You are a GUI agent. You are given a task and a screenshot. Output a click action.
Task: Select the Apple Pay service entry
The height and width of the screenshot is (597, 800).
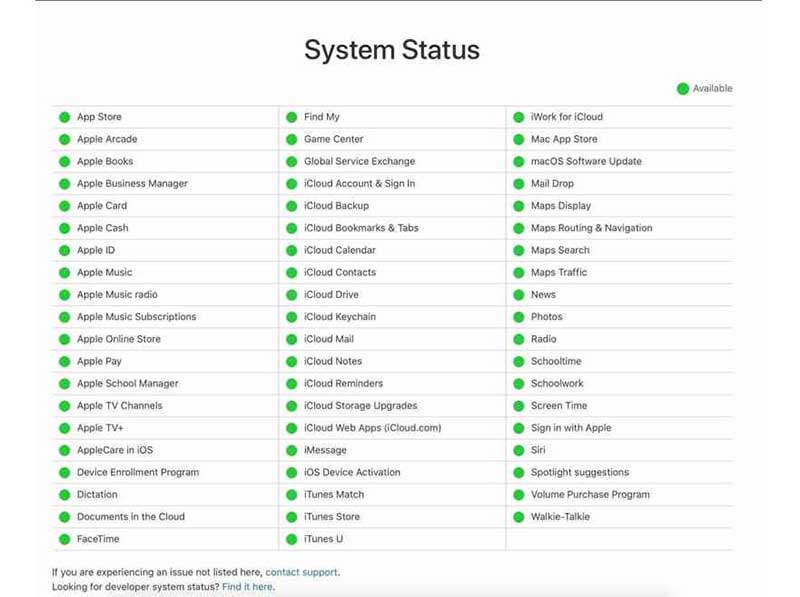(x=99, y=361)
